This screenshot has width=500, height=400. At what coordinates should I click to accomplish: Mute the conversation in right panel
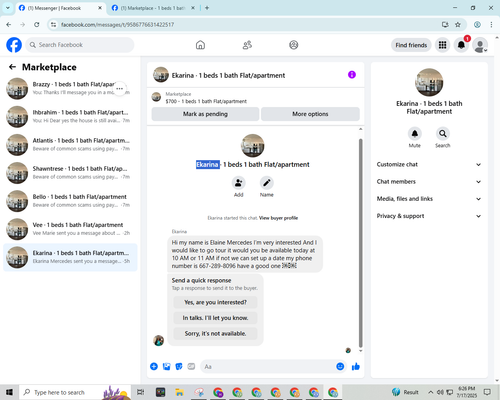point(415,134)
